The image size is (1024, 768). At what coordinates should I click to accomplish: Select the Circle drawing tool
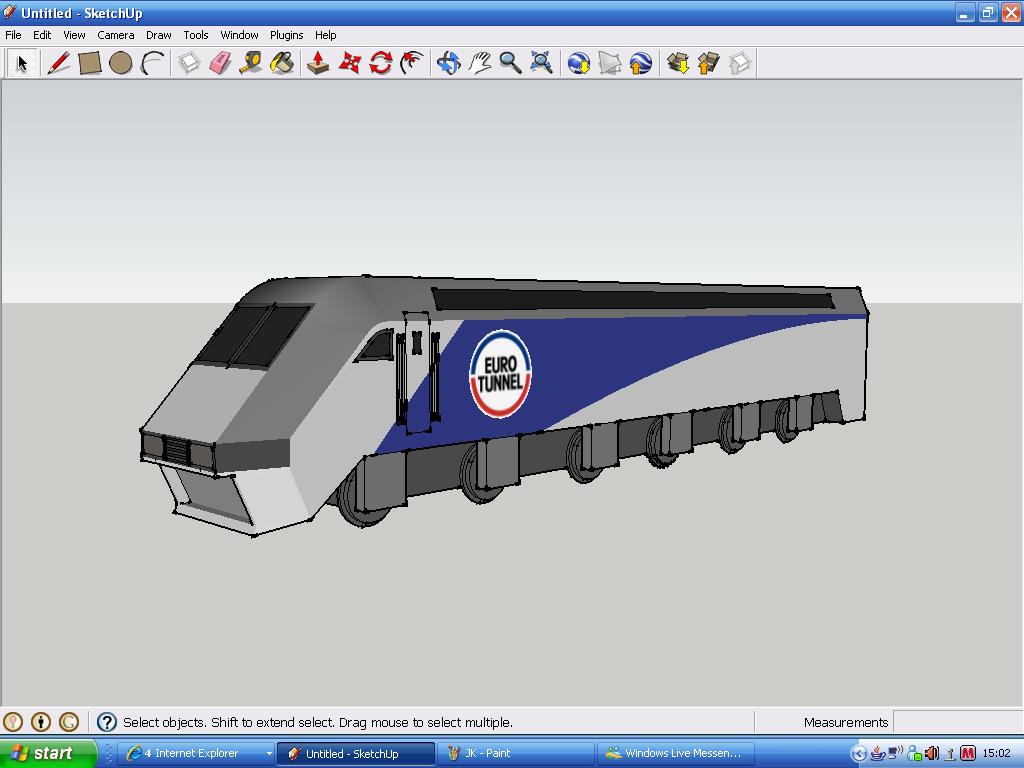coord(121,63)
